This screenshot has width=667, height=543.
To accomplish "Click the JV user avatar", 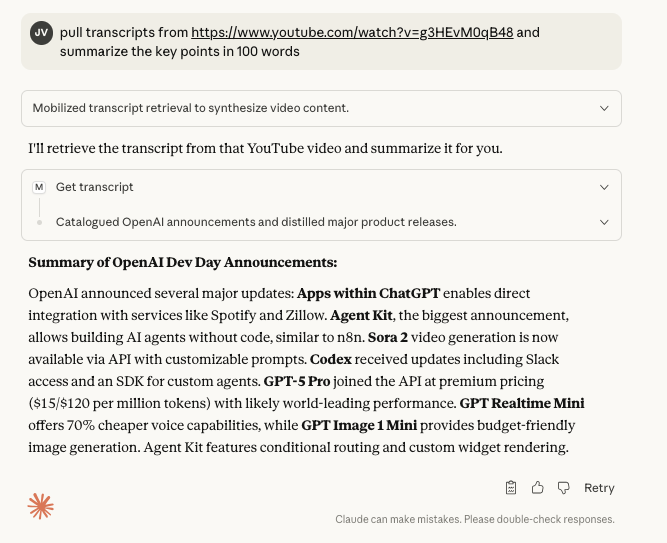I will pos(41,33).
